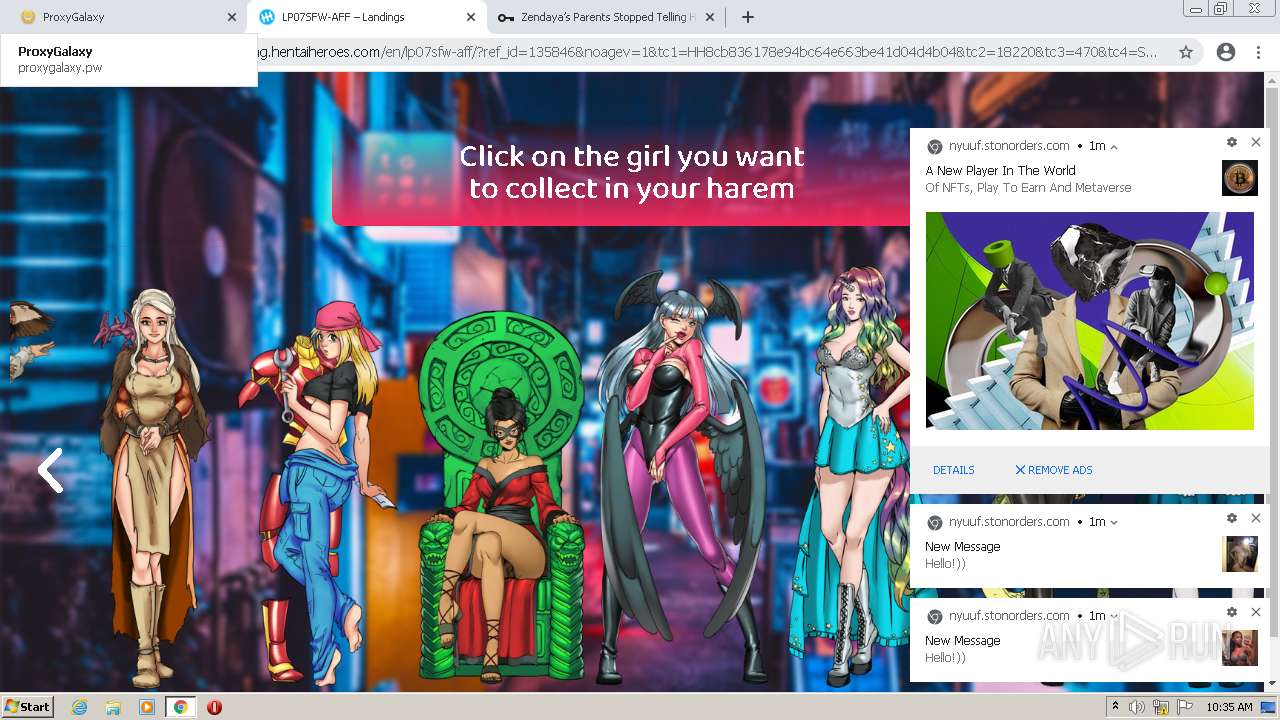This screenshot has width=1280, height=720.
Task: Show hidden system tray icons
Action: (1116, 706)
